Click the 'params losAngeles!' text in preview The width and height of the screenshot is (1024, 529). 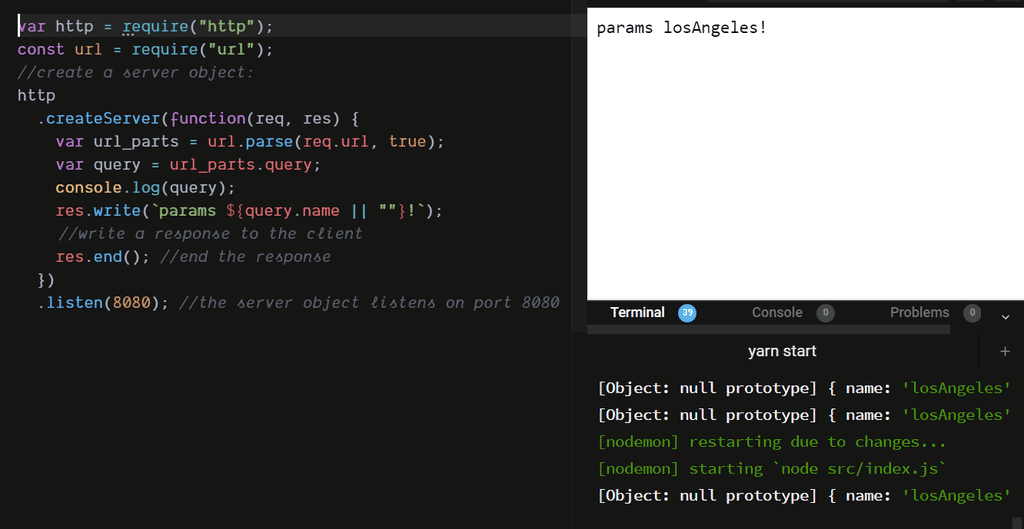[681, 29]
